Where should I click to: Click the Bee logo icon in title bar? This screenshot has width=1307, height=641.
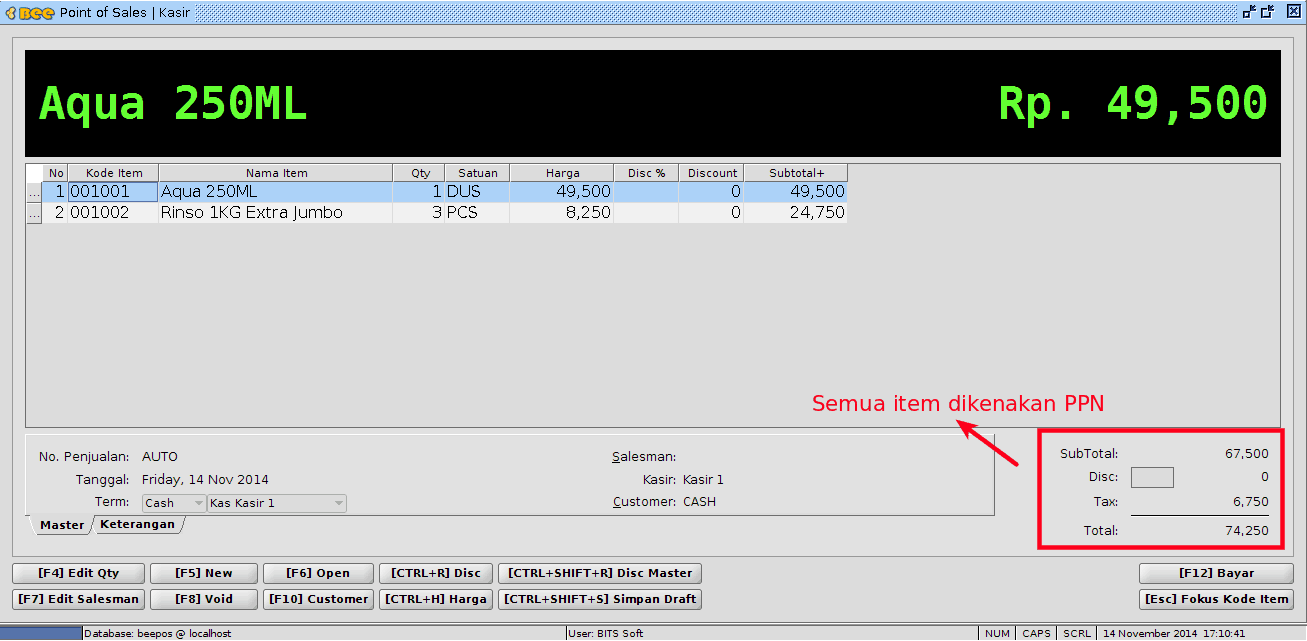coord(29,12)
